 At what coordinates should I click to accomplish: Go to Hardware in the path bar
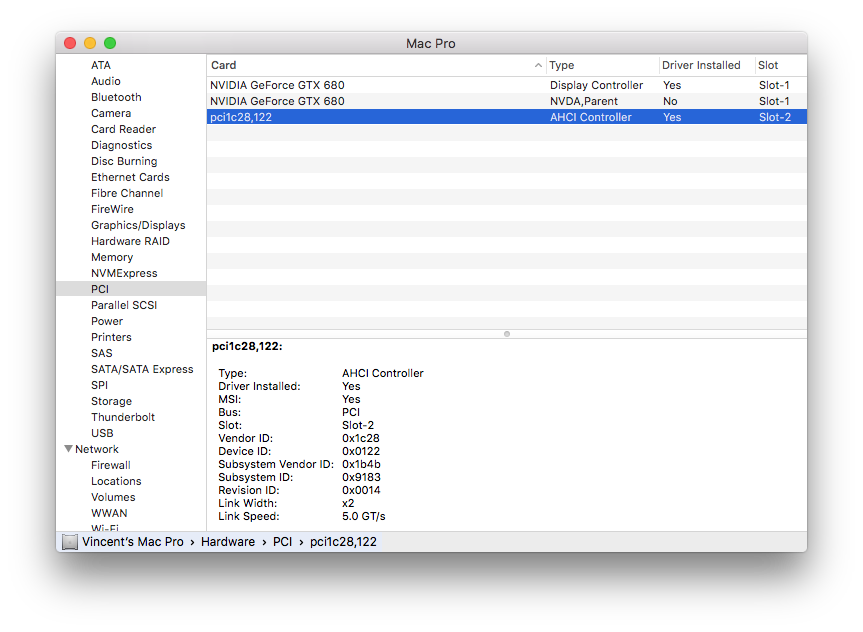228,542
